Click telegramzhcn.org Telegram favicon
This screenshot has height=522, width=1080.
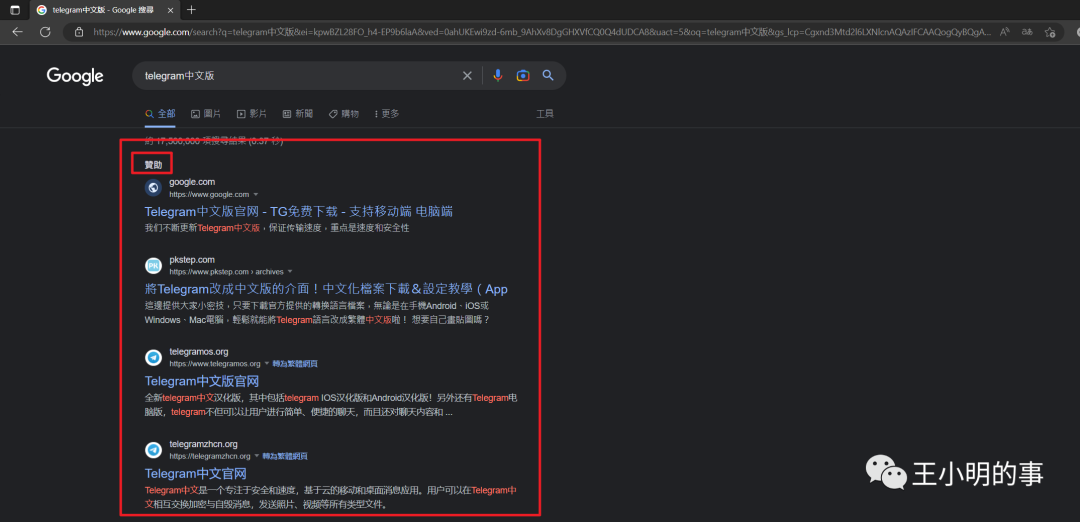point(154,450)
